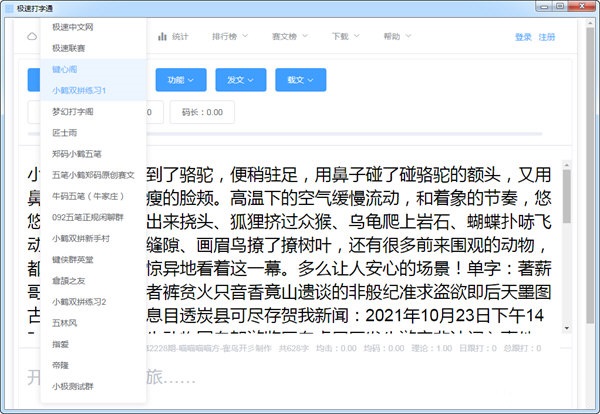Viewport: 600px width, 414px height.
Task: Select 极速中文网 in the list
Action: (93, 27)
